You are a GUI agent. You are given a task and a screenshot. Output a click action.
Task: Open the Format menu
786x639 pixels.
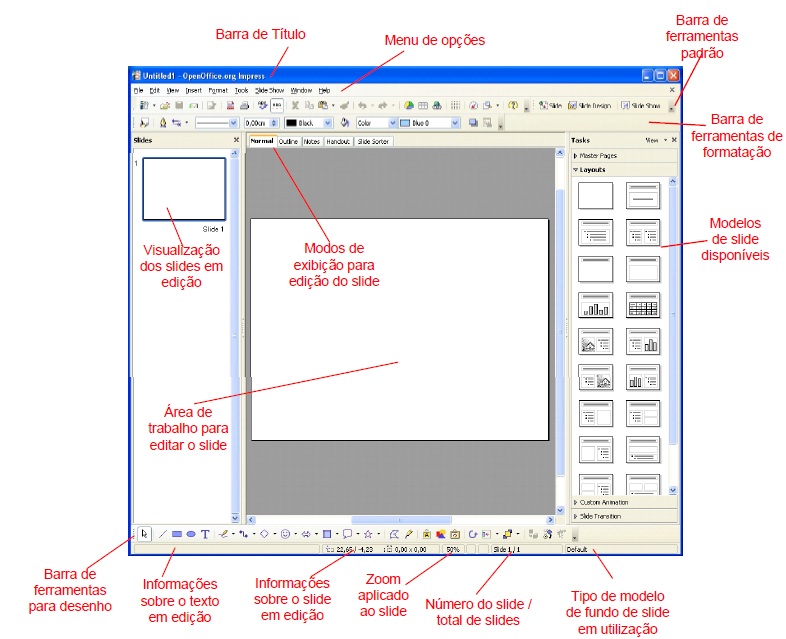(x=218, y=91)
